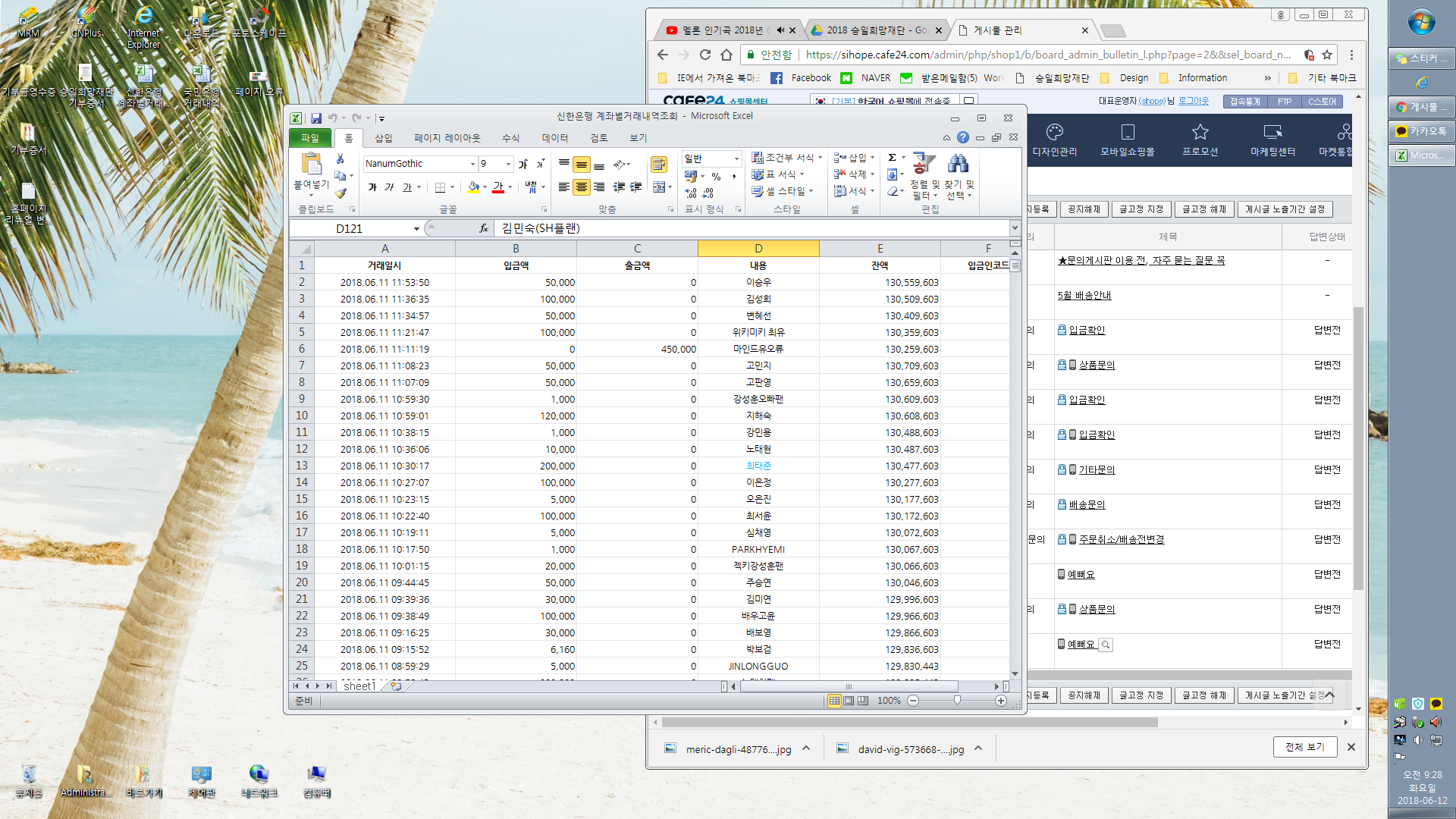Toggle wrap text button

658,164
